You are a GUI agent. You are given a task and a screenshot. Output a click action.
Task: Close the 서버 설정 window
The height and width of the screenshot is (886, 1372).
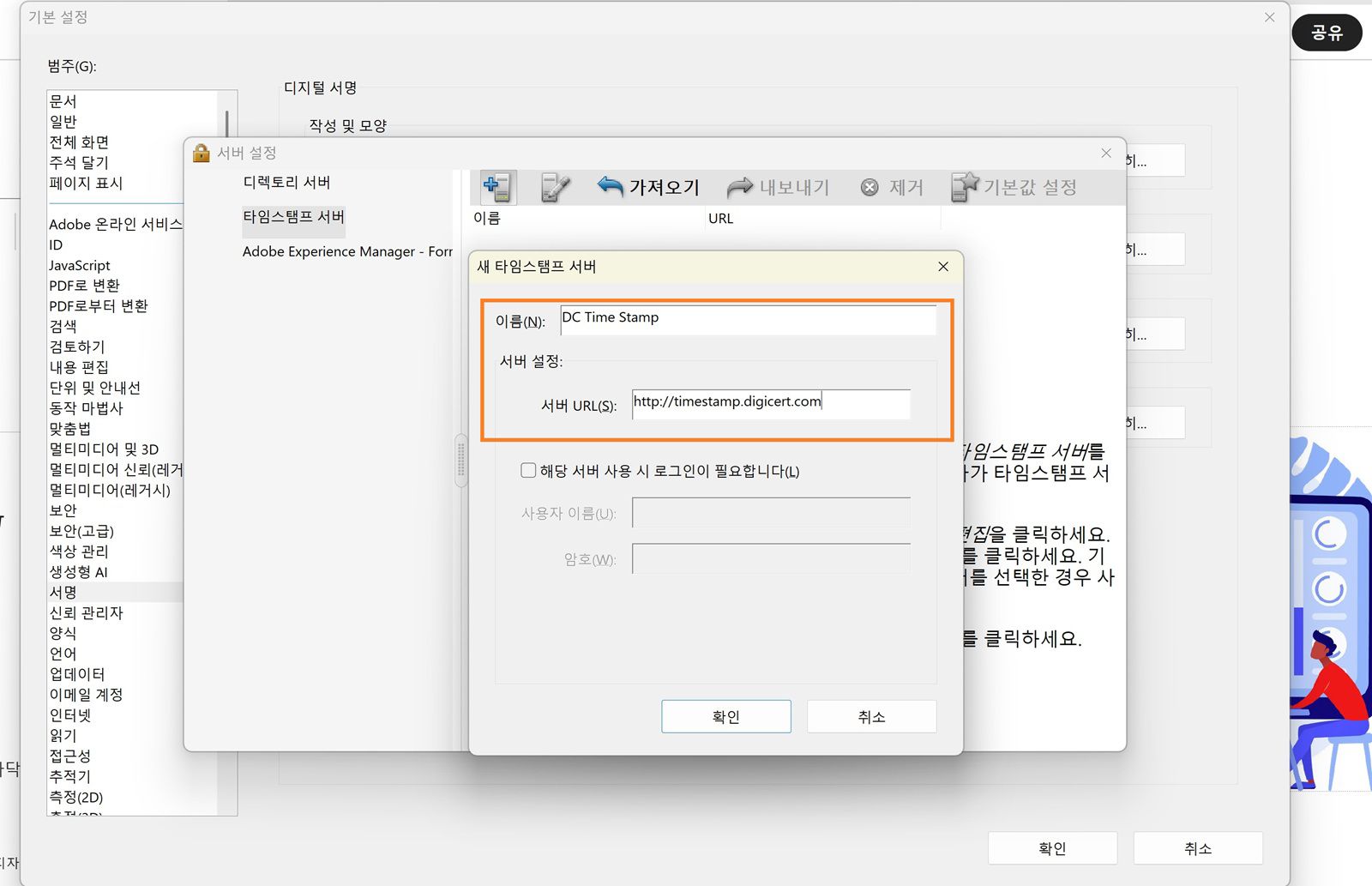click(x=1106, y=154)
